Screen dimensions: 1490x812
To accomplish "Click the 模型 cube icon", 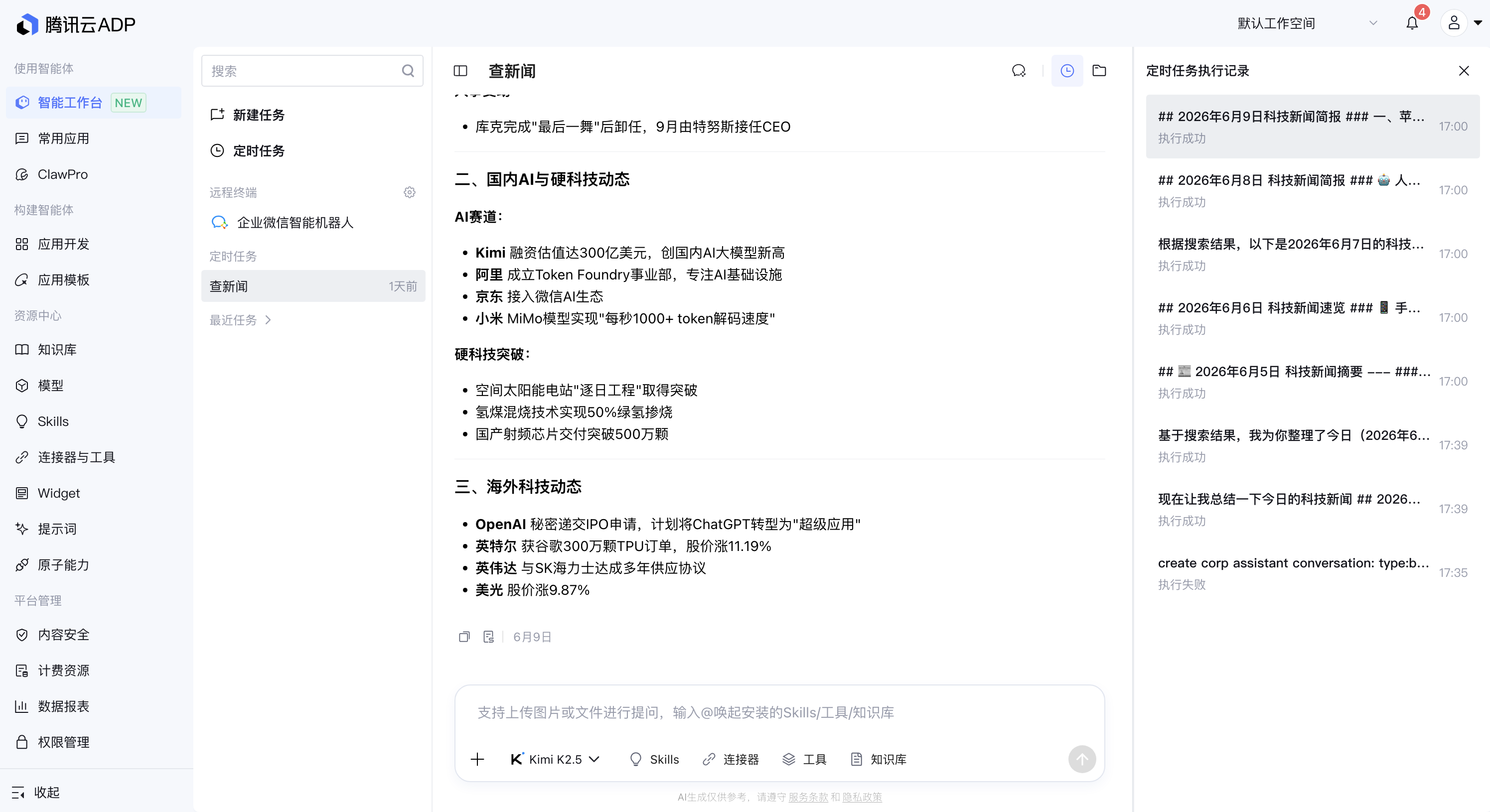I will pyautogui.click(x=22, y=386).
